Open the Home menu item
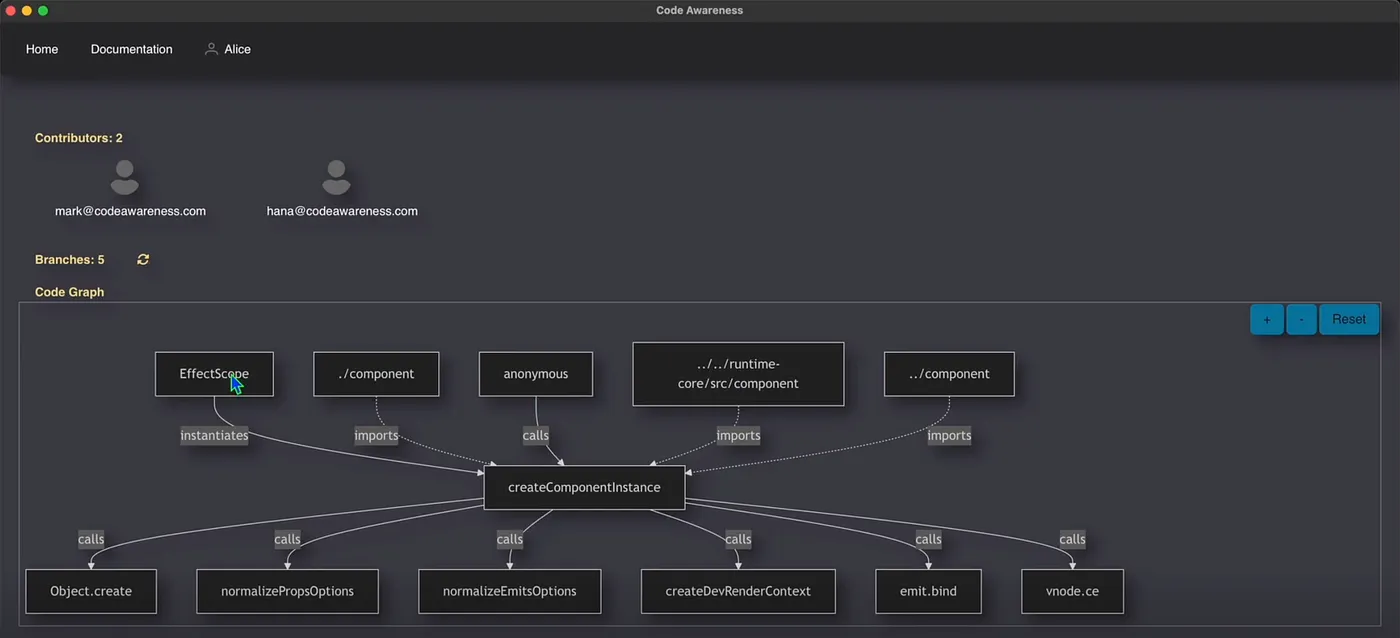The height and width of the screenshot is (638, 1400). 42,49
